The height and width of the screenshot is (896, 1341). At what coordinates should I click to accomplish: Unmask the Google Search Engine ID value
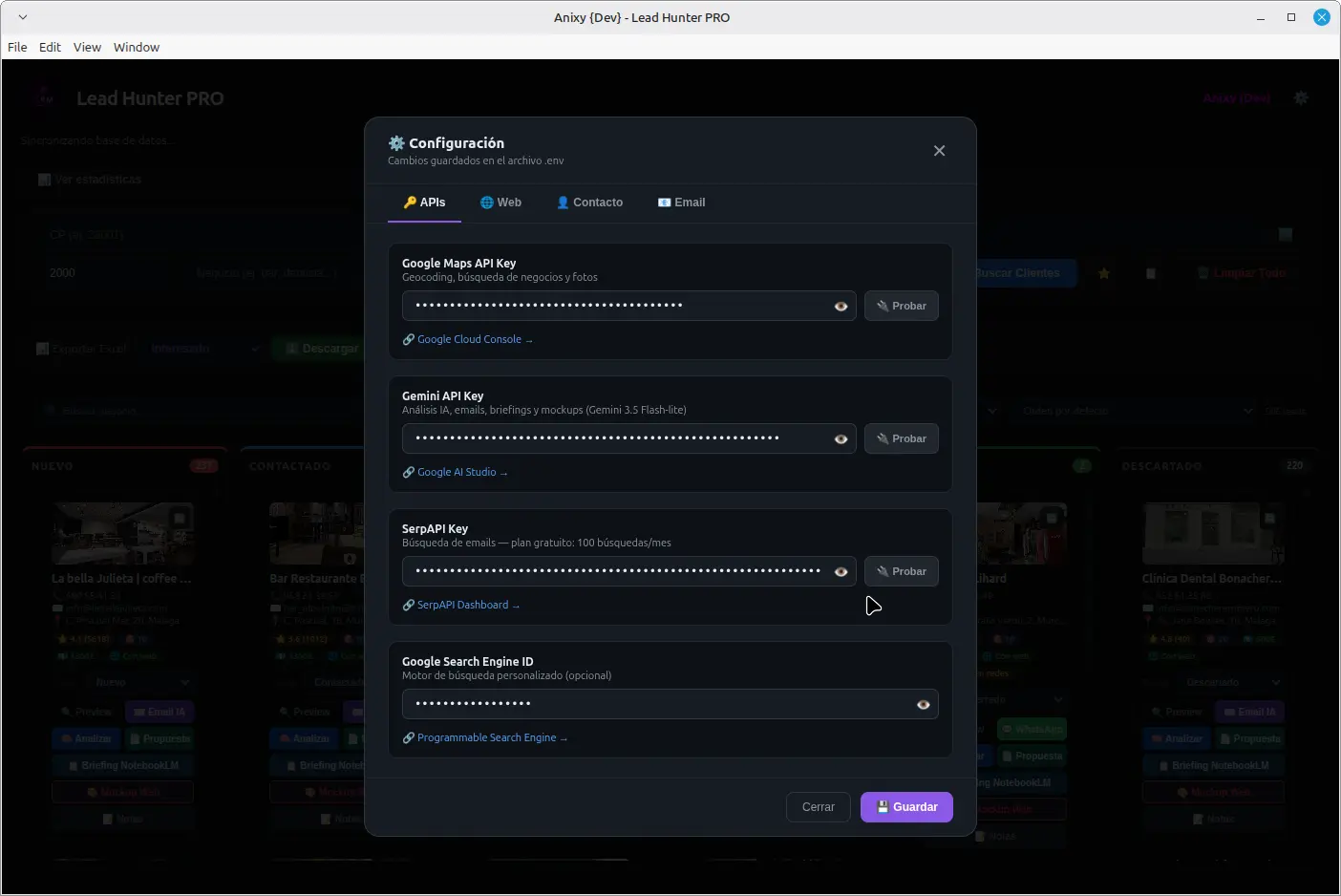[923, 705]
